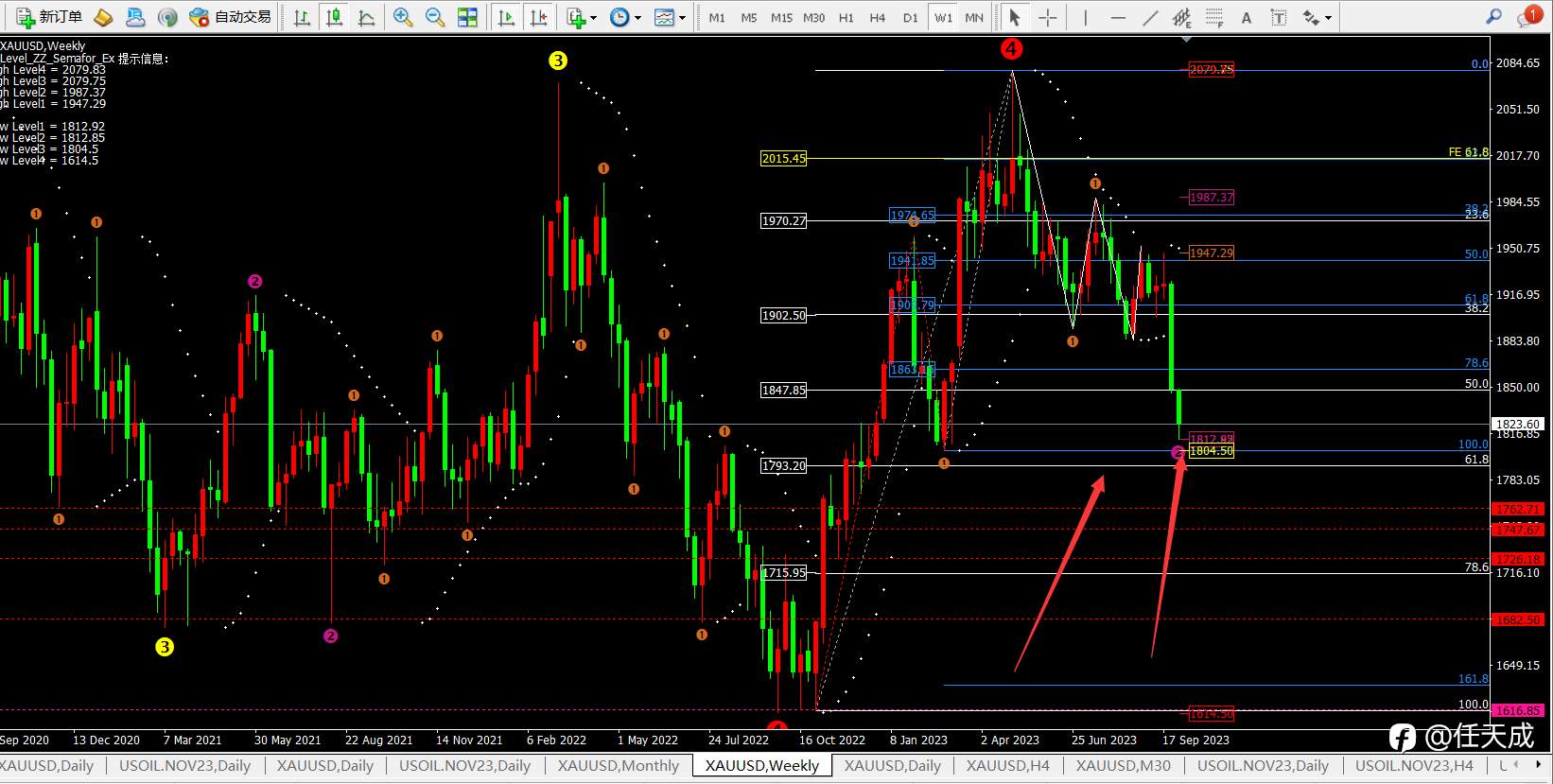Click the 1902.50 price label

click(784, 316)
